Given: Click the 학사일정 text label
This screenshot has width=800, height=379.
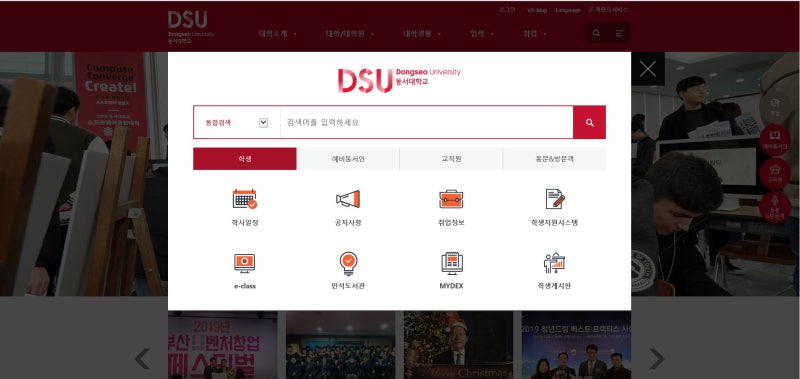Looking at the screenshot, I should point(245,222).
